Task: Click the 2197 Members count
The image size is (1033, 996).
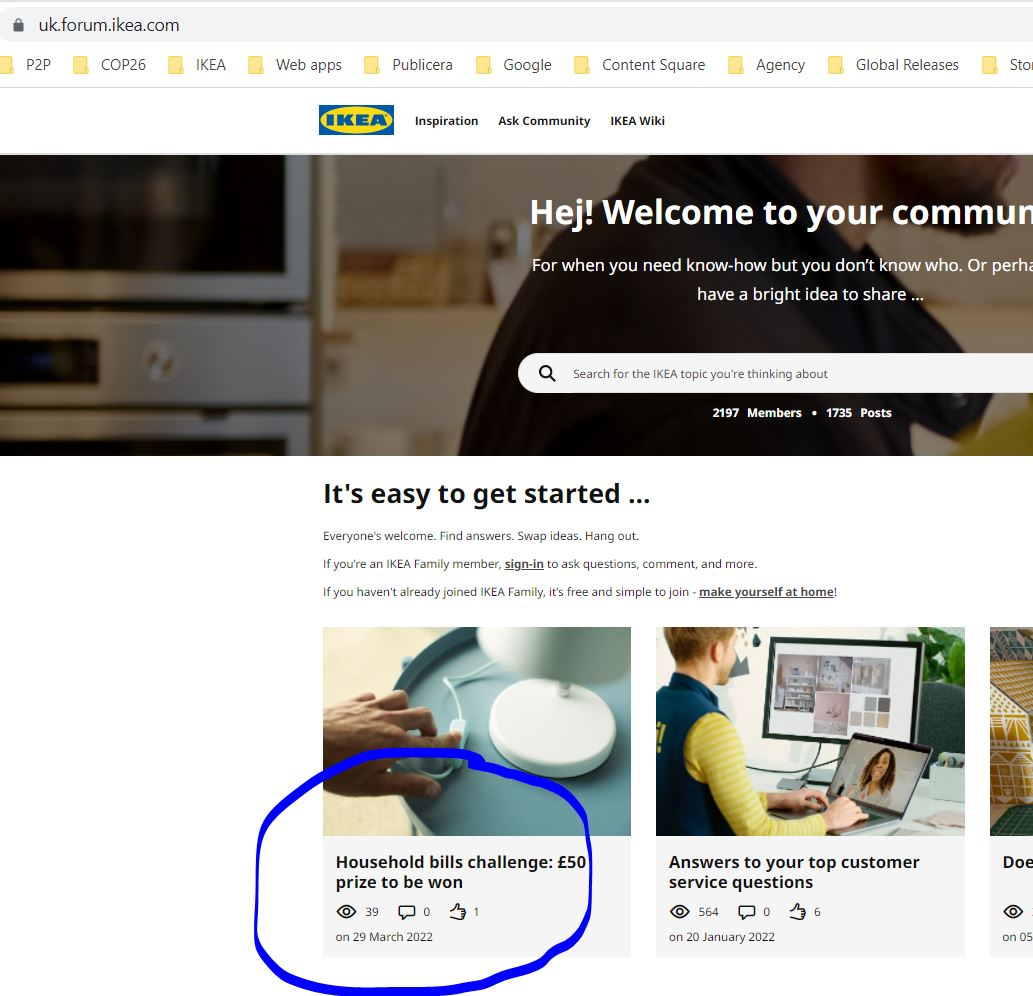Action: 757,412
